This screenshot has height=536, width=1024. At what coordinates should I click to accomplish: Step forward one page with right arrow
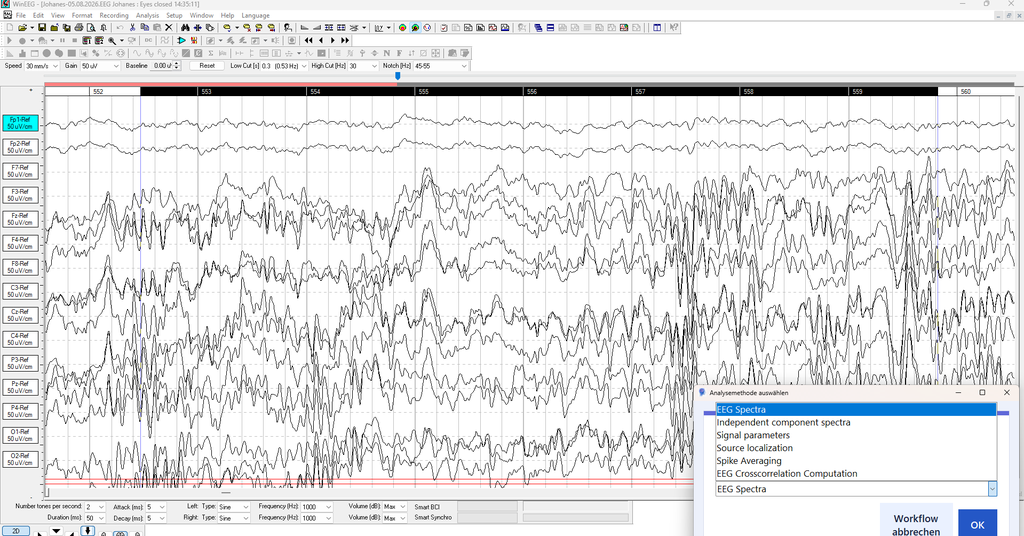(333, 40)
